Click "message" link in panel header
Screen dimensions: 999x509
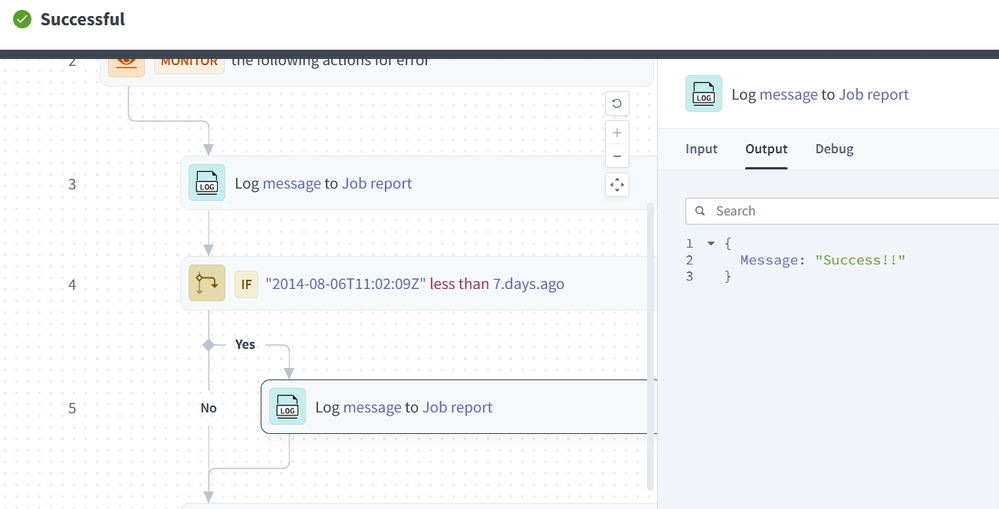pos(789,94)
